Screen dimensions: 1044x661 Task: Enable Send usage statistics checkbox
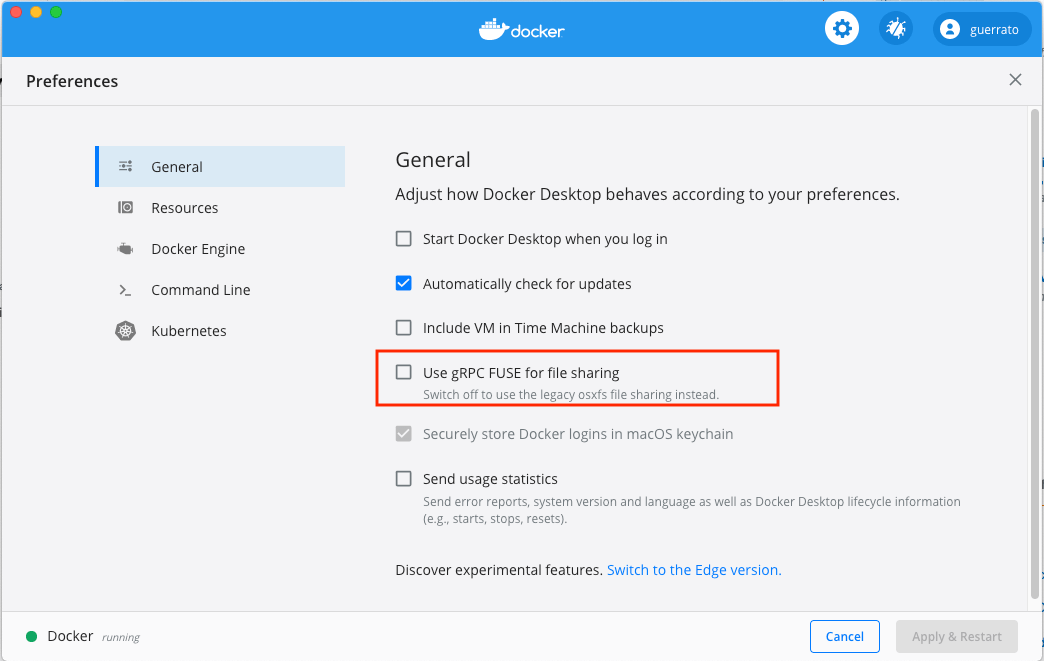(403, 479)
